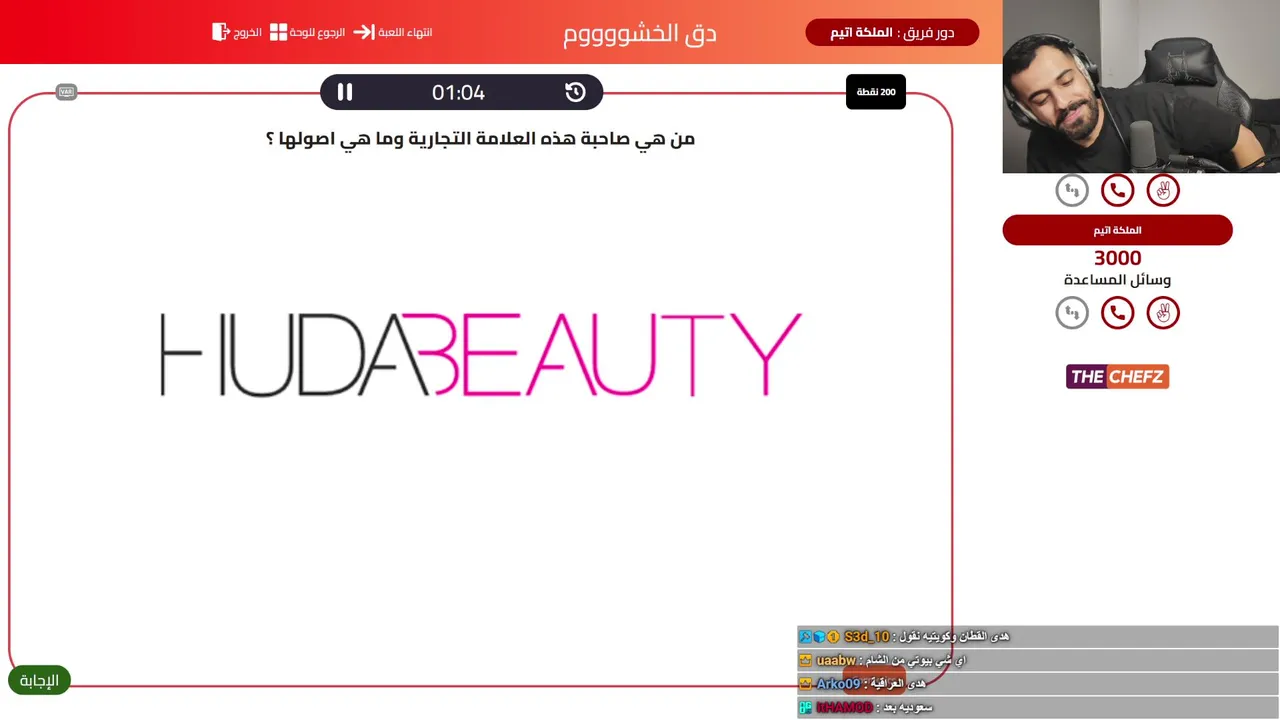Image resolution: width=1280 pixels, height=720 pixels.
Task: Click the VAR review icon
Action: (67, 92)
